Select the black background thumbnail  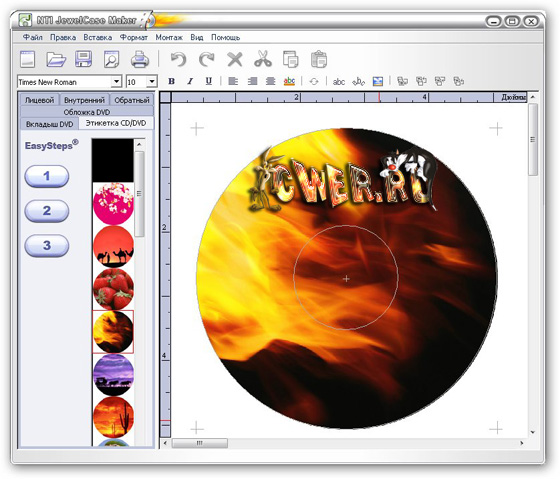click(x=113, y=160)
